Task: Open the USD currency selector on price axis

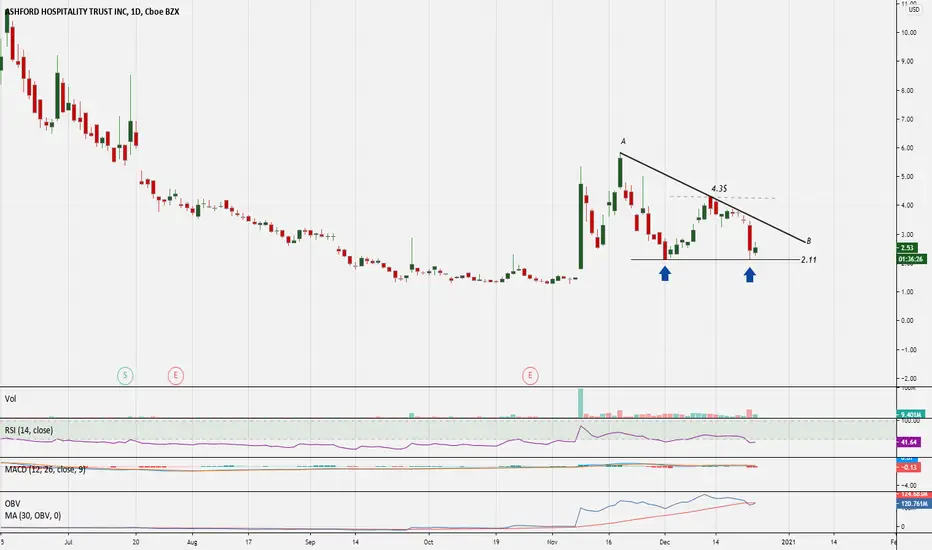Action: click(914, 9)
